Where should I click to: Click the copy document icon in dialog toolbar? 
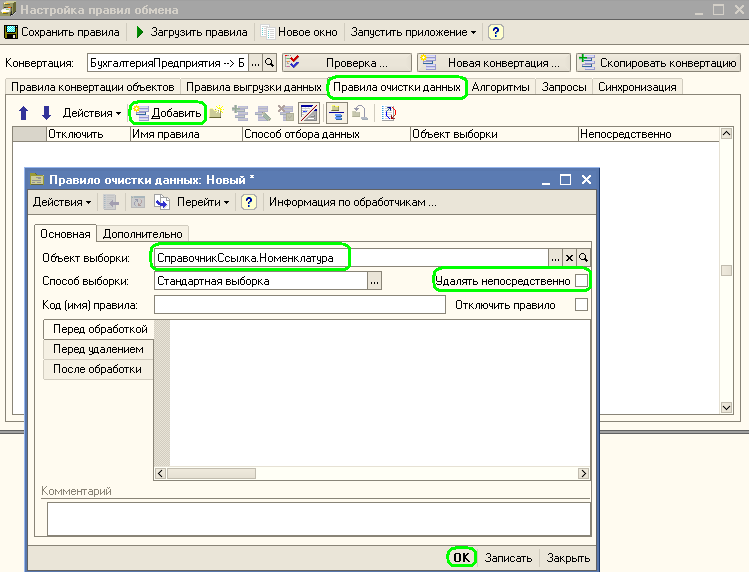[x=162, y=202]
